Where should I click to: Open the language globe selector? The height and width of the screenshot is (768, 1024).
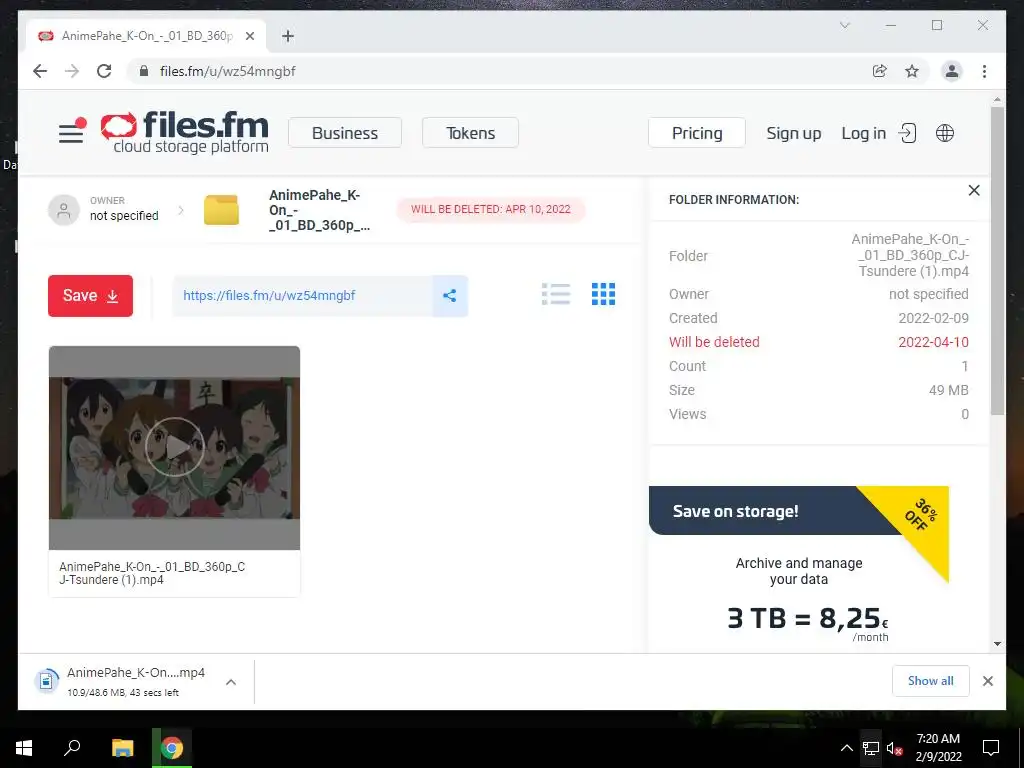[x=944, y=133]
